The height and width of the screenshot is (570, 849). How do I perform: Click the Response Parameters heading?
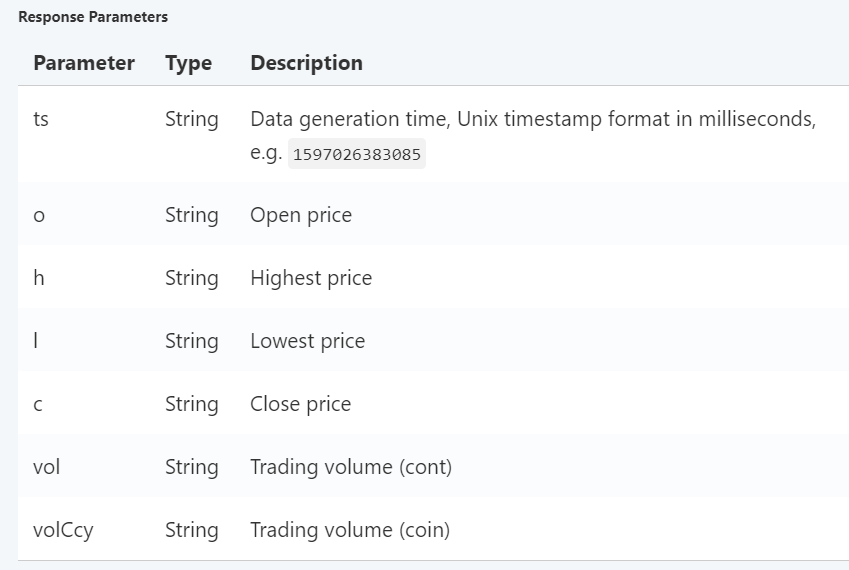tap(93, 17)
